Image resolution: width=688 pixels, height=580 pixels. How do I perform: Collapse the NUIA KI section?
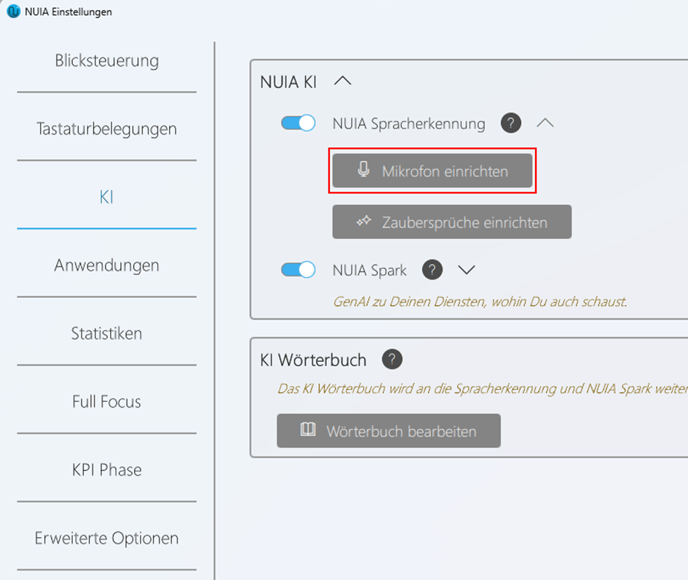point(342,81)
